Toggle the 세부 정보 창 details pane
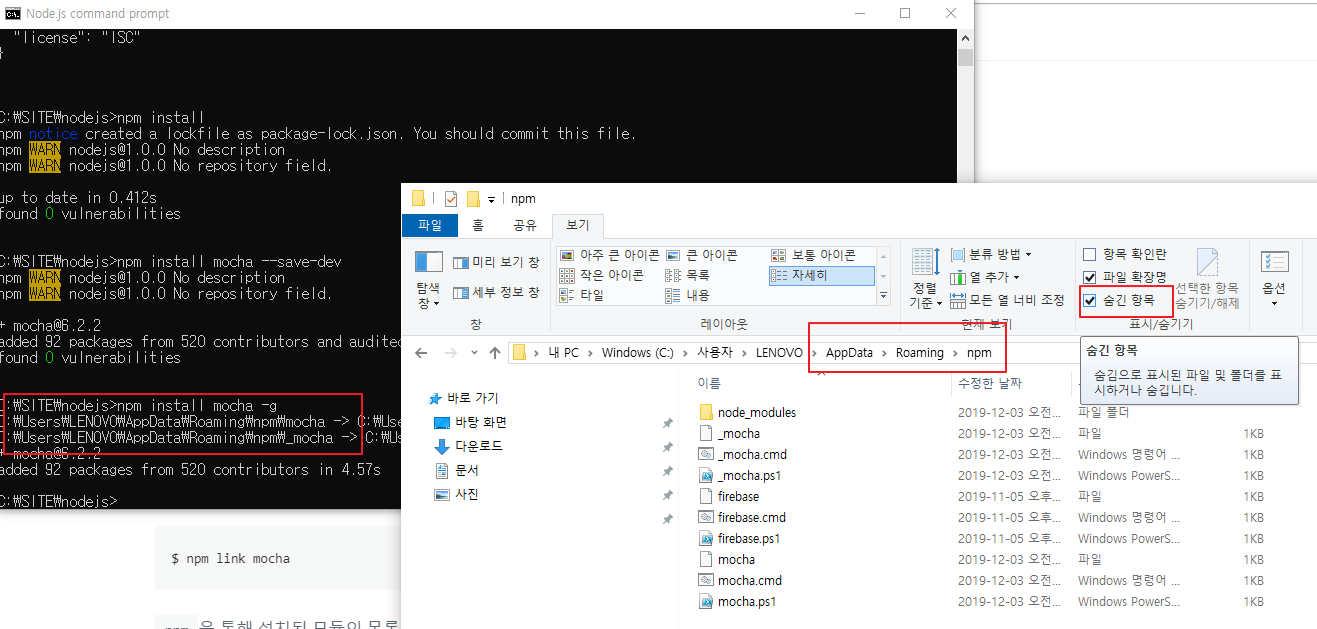Screen dimensions: 1317x629 tap(496, 293)
